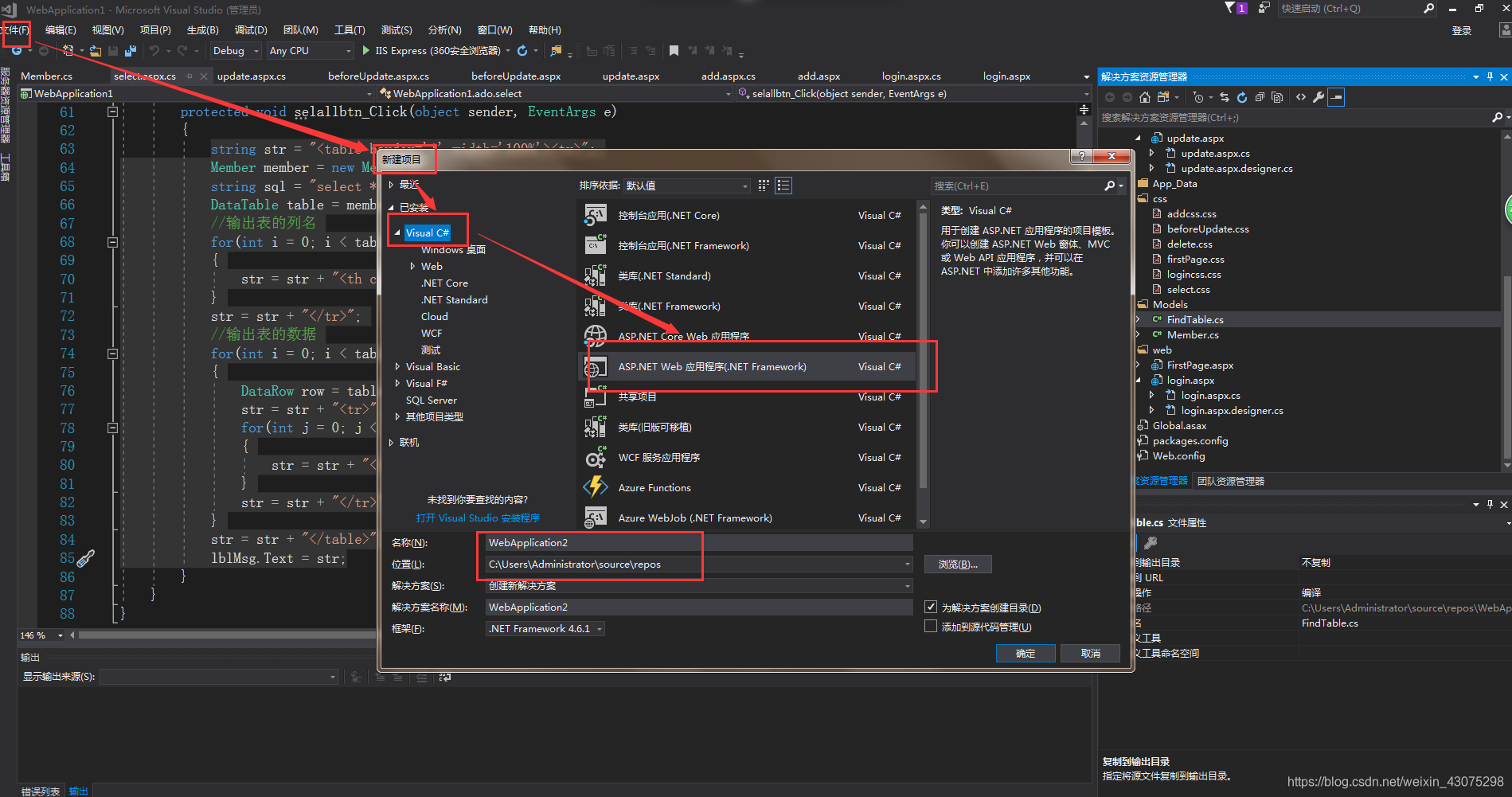The height and width of the screenshot is (797, 1512).
Task: Check add to source control checkbox
Action: (930, 627)
